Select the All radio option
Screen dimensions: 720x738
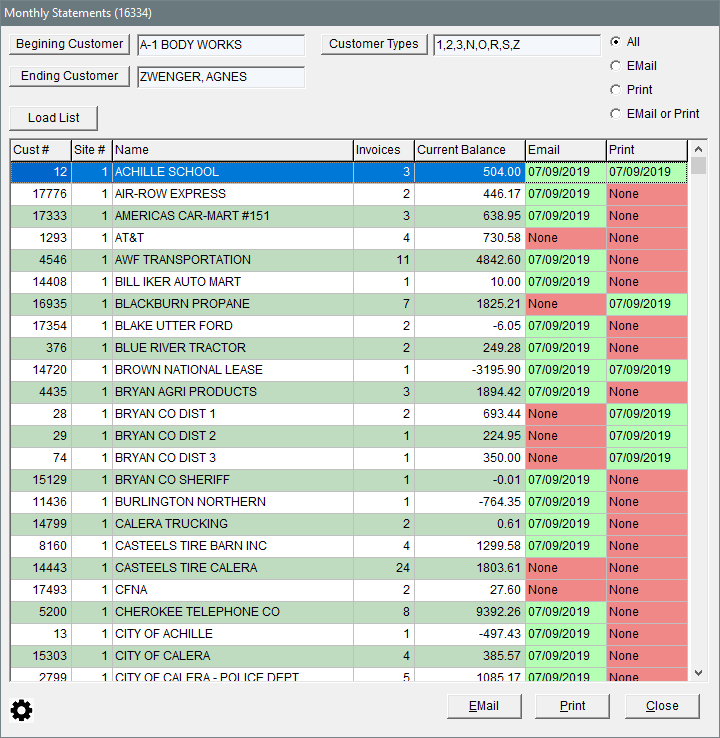coord(625,42)
